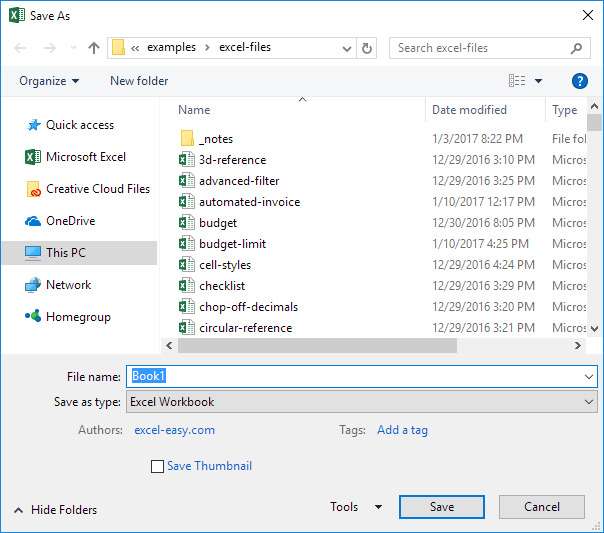Open the _notes folder icon

pyautogui.click(x=186, y=139)
